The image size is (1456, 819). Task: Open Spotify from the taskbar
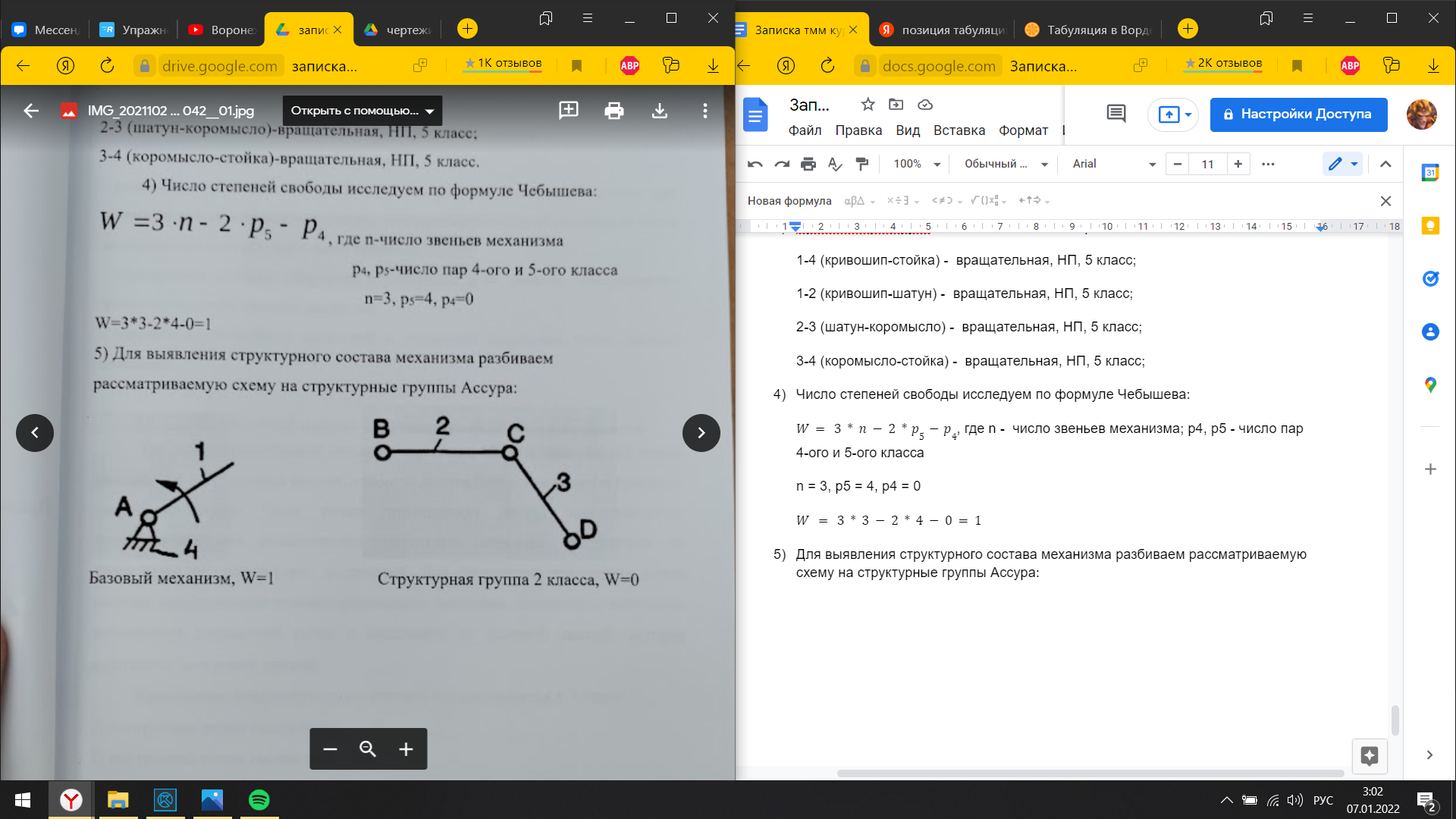pyautogui.click(x=259, y=800)
